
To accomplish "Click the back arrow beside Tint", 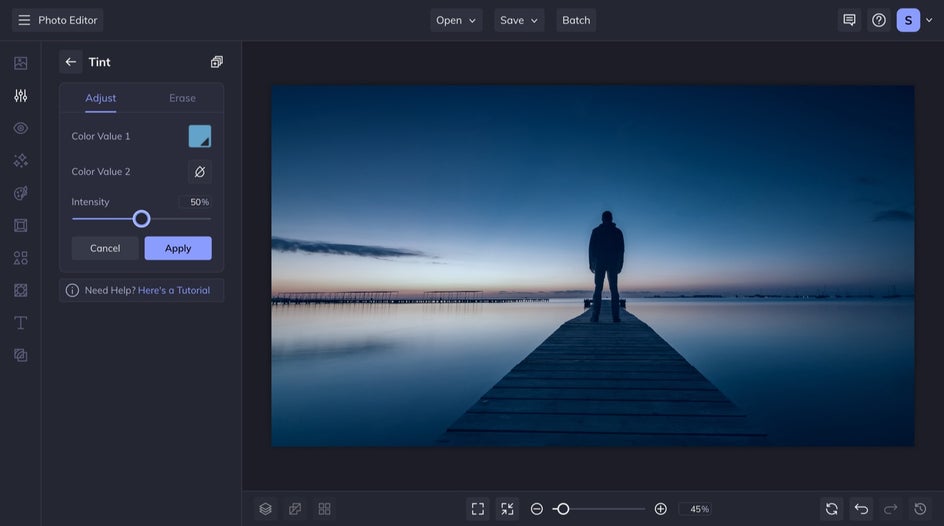I will point(71,62).
